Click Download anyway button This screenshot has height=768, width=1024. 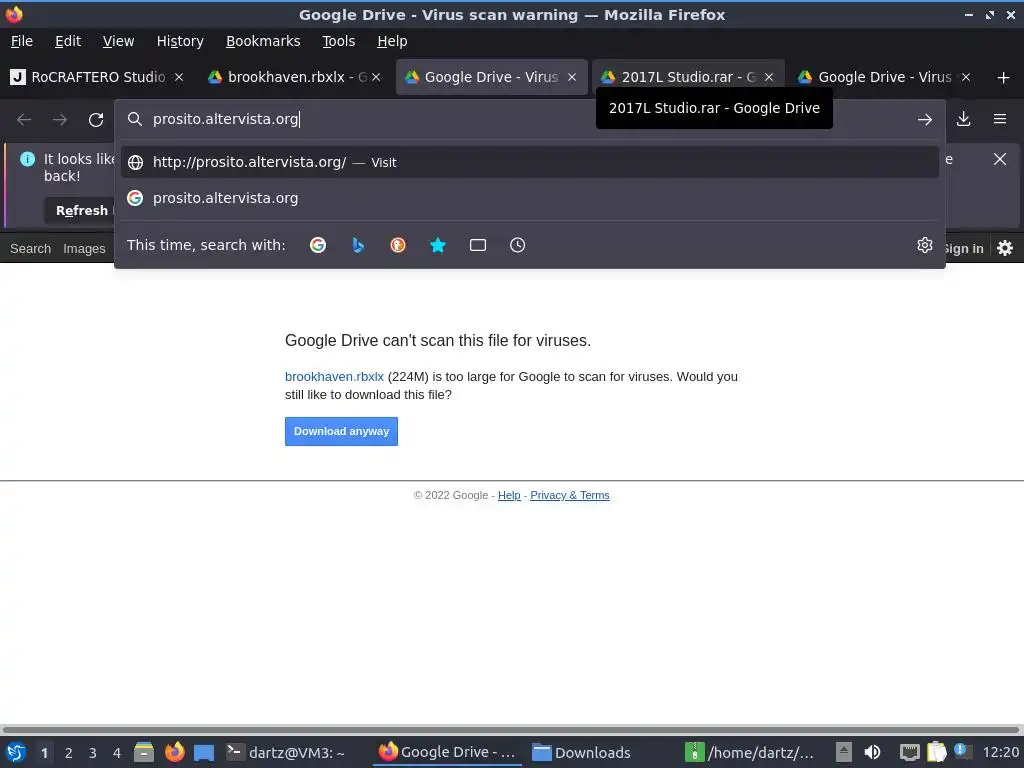pyautogui.click(x=341, y=431)
